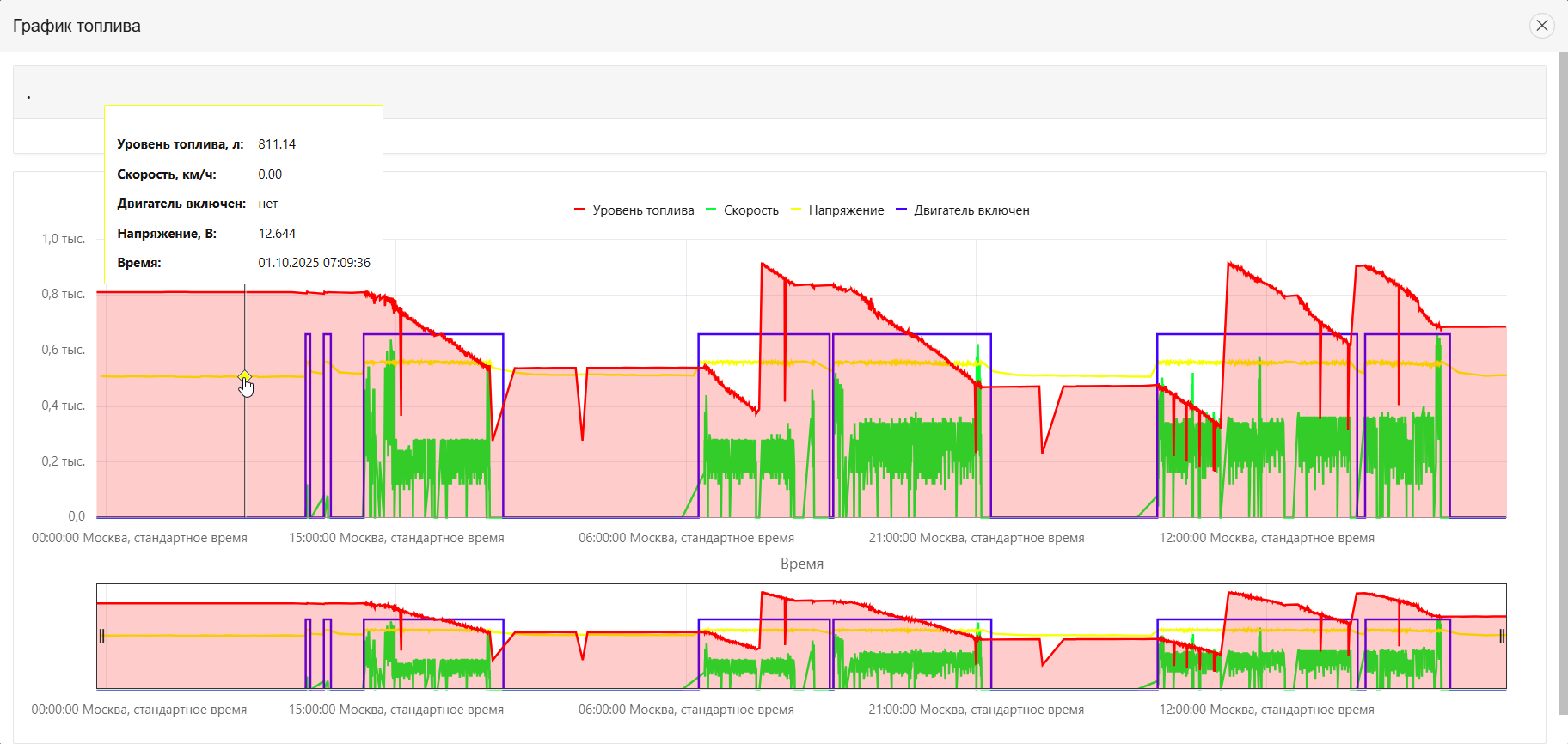Click the Время axis title
Viewport: 1568px width, 744px height.
coord(801,564)
